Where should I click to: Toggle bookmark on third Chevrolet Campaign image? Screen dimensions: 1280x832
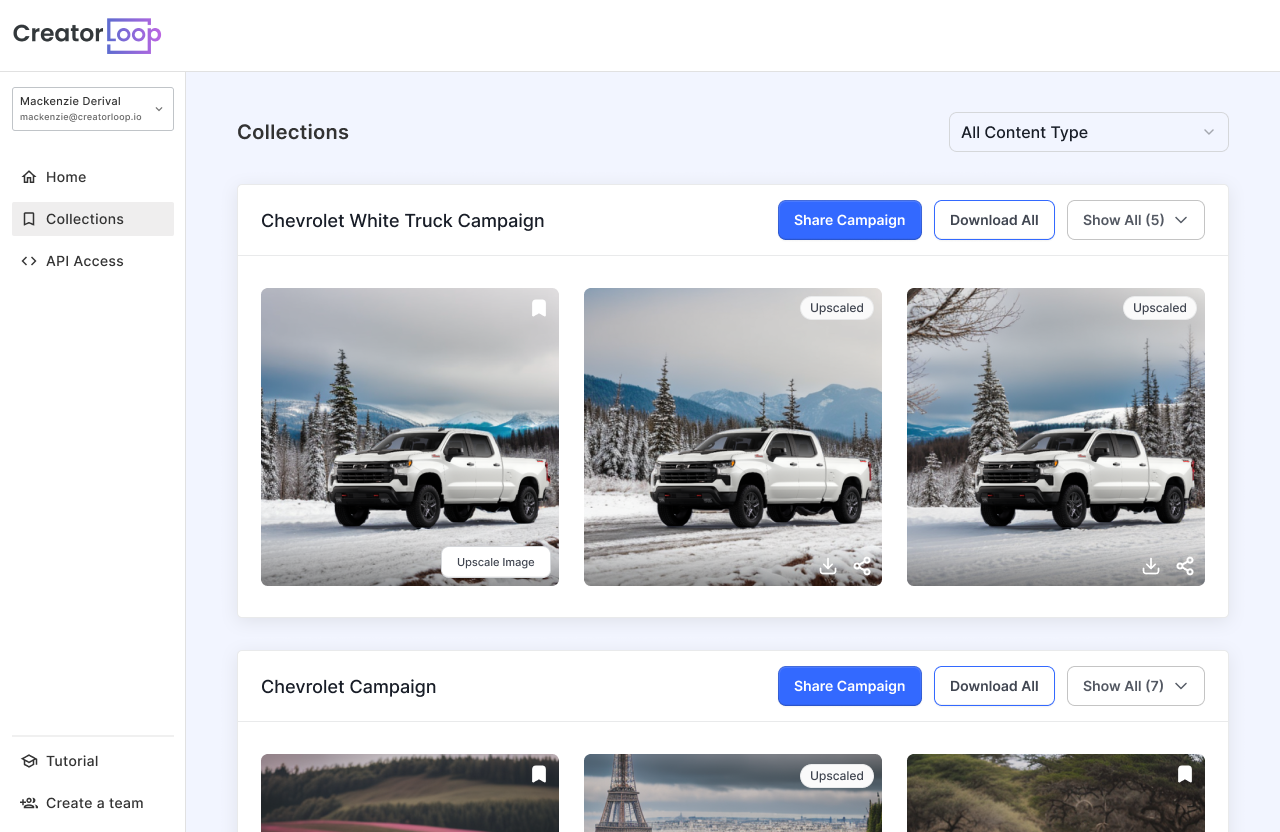1185,774
